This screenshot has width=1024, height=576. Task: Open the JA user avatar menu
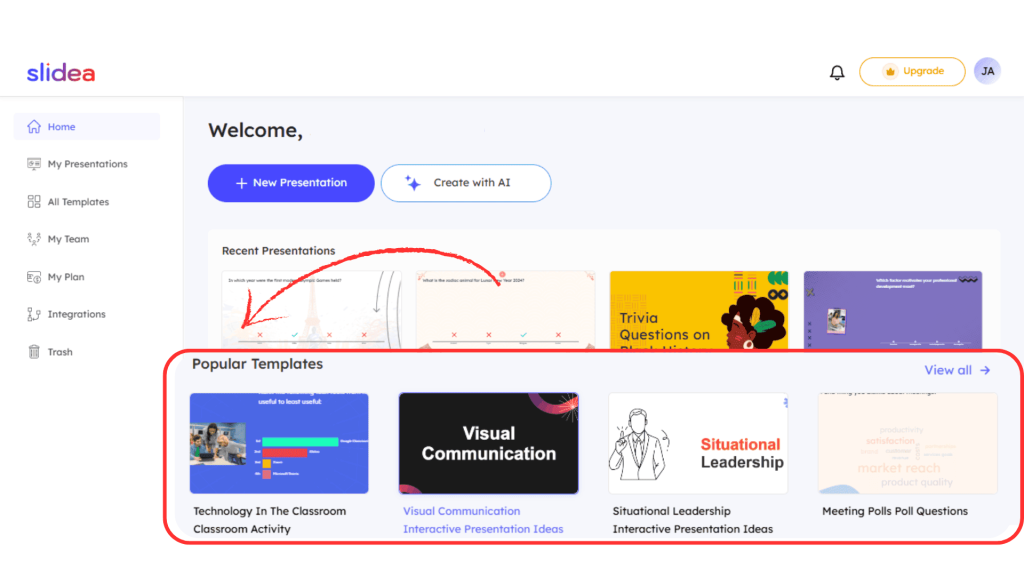(987, 71)
